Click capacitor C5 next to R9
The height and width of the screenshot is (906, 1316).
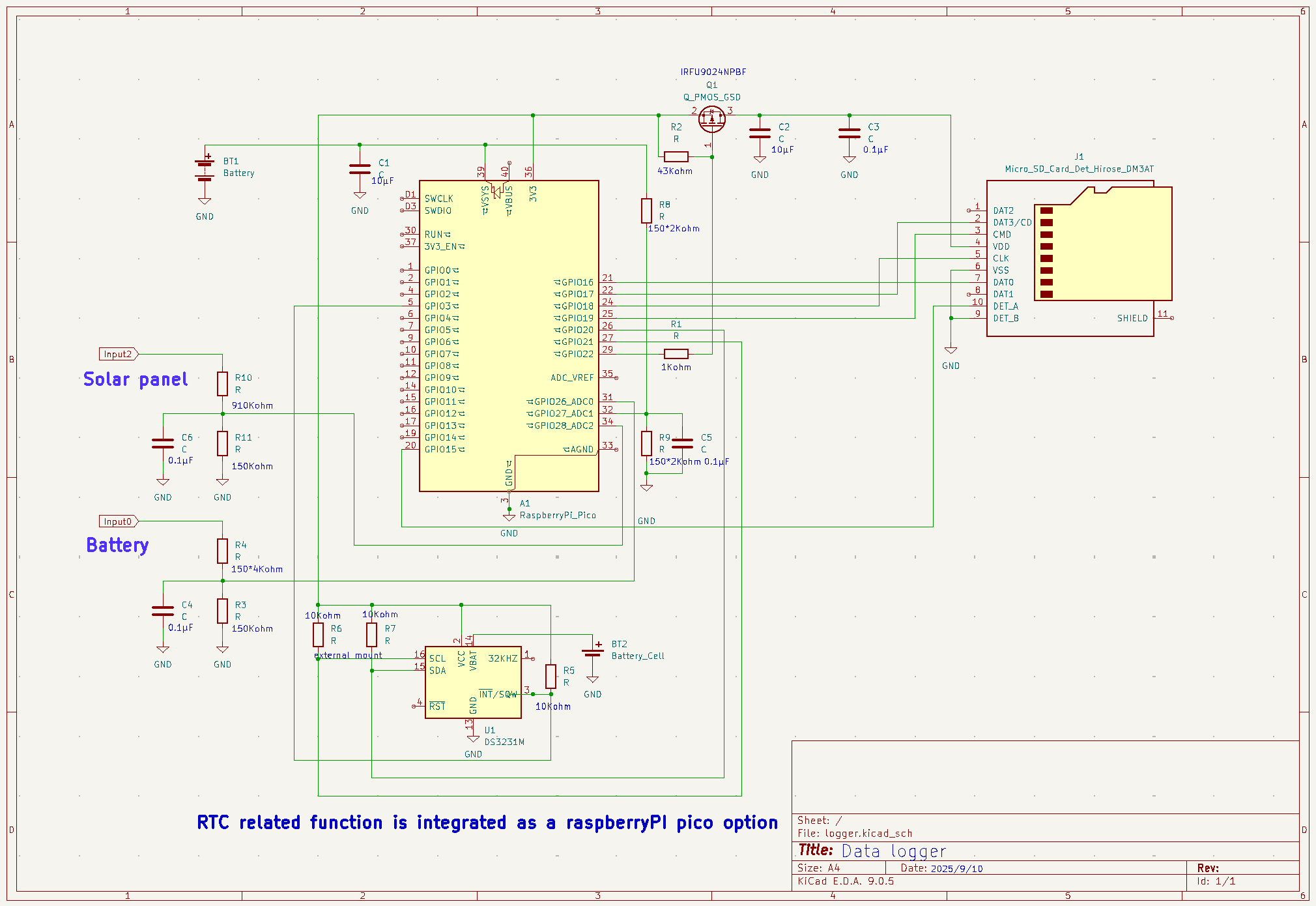tap(682, 443)
